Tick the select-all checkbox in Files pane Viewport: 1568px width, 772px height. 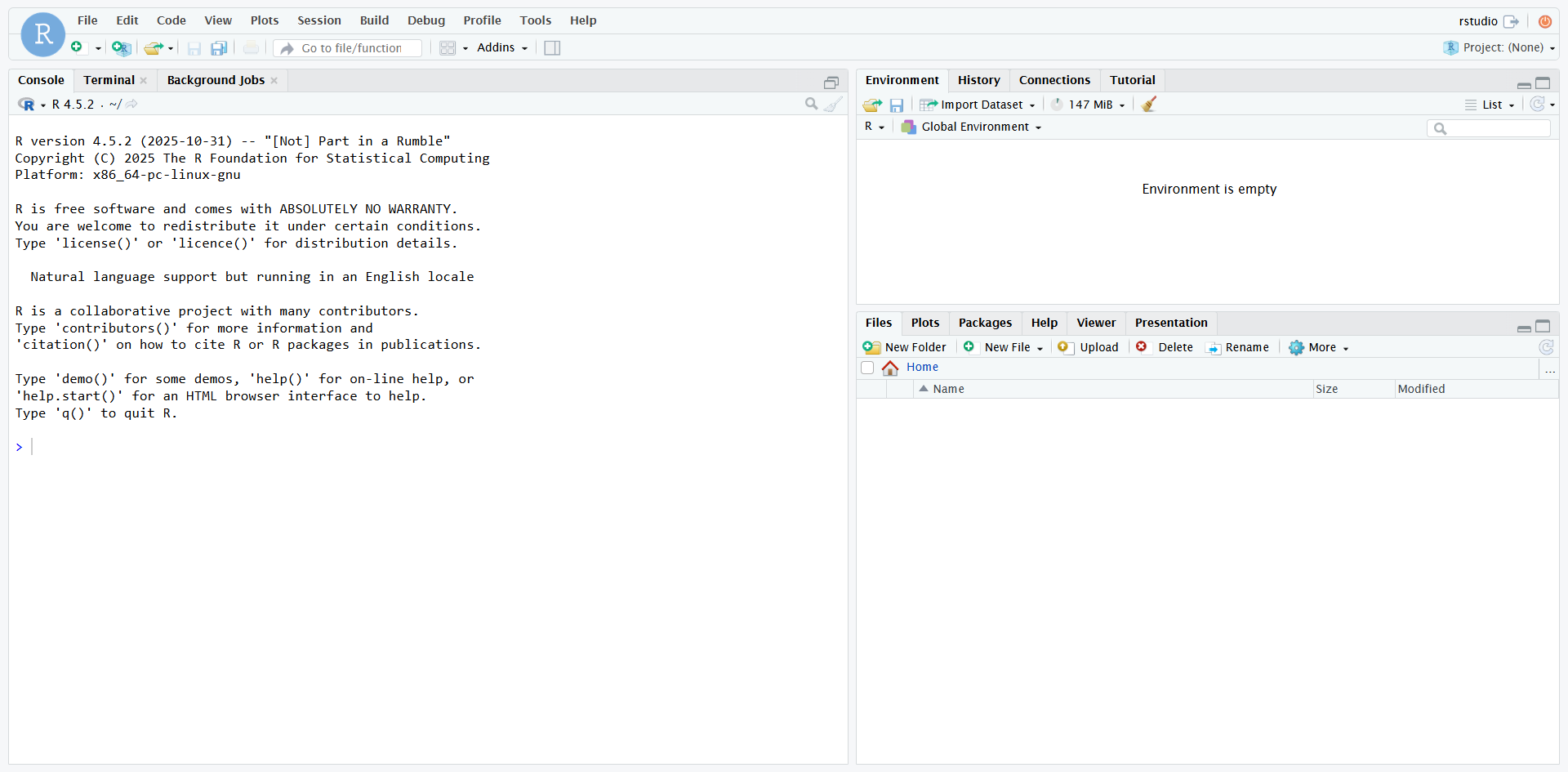pyautogui.click(x=867, y=368)
